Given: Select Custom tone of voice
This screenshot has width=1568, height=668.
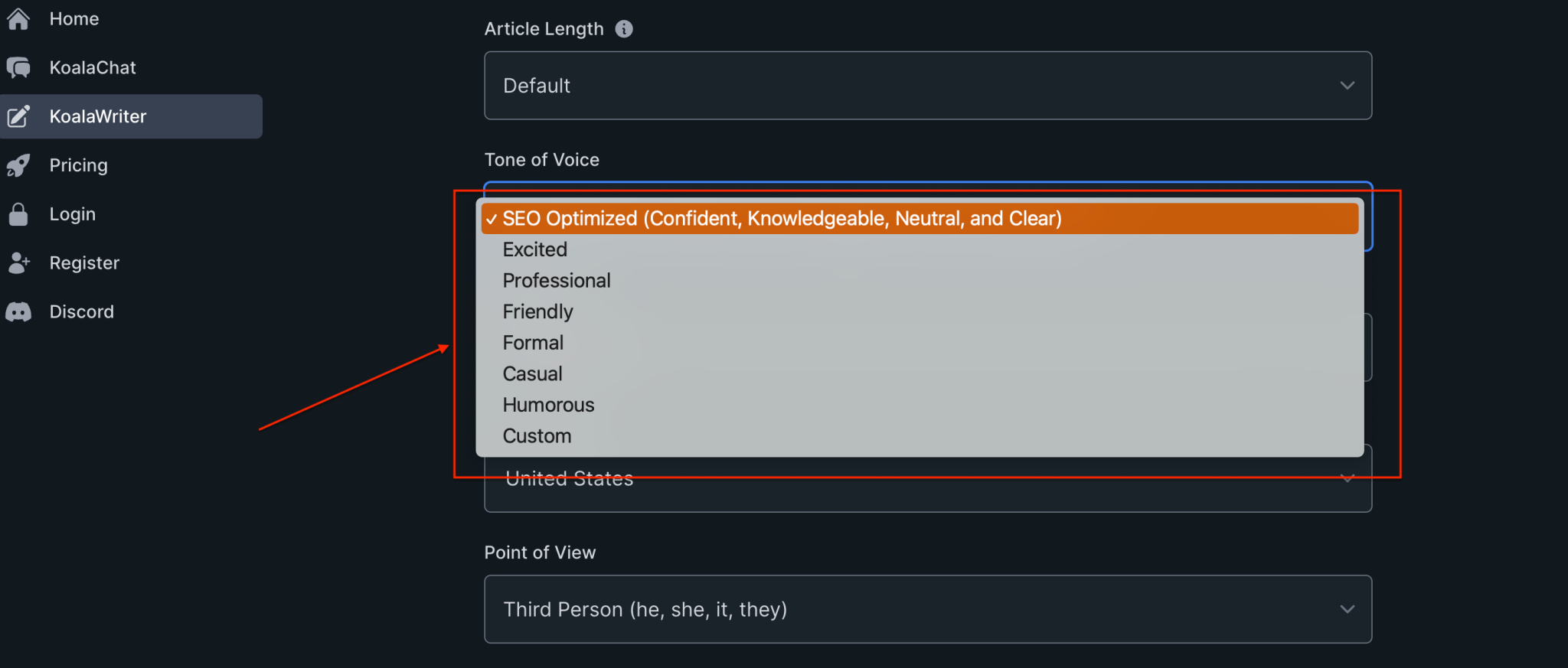Looking at the screenshot, I should click(x=920, y=436).
